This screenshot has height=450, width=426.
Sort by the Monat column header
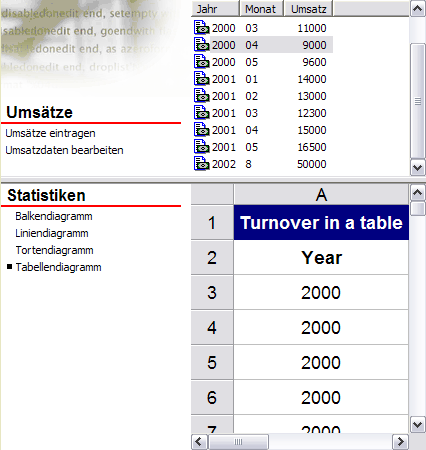click(x=262, y=9)
